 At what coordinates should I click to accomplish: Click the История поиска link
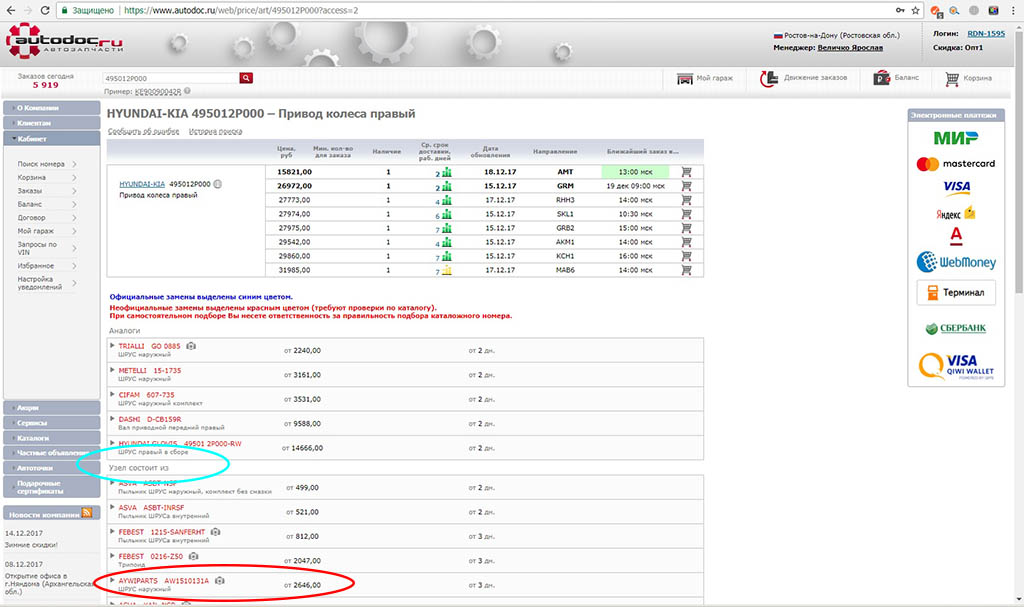(215, 132)
